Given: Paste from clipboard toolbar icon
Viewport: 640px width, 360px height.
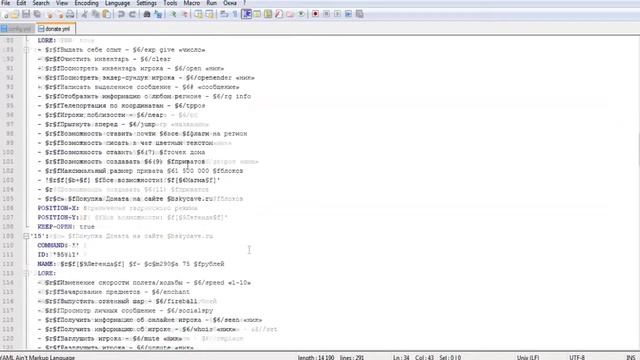Looking at the screenshot, I should (107, 14).
